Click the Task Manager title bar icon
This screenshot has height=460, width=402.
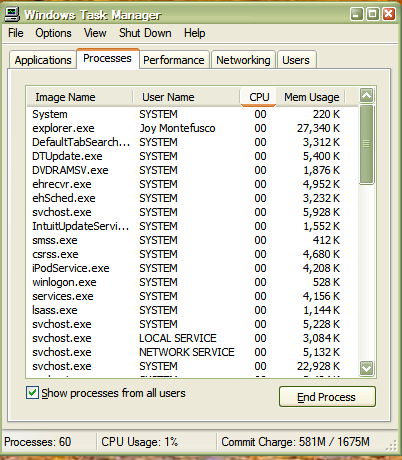tap(12, 15)
